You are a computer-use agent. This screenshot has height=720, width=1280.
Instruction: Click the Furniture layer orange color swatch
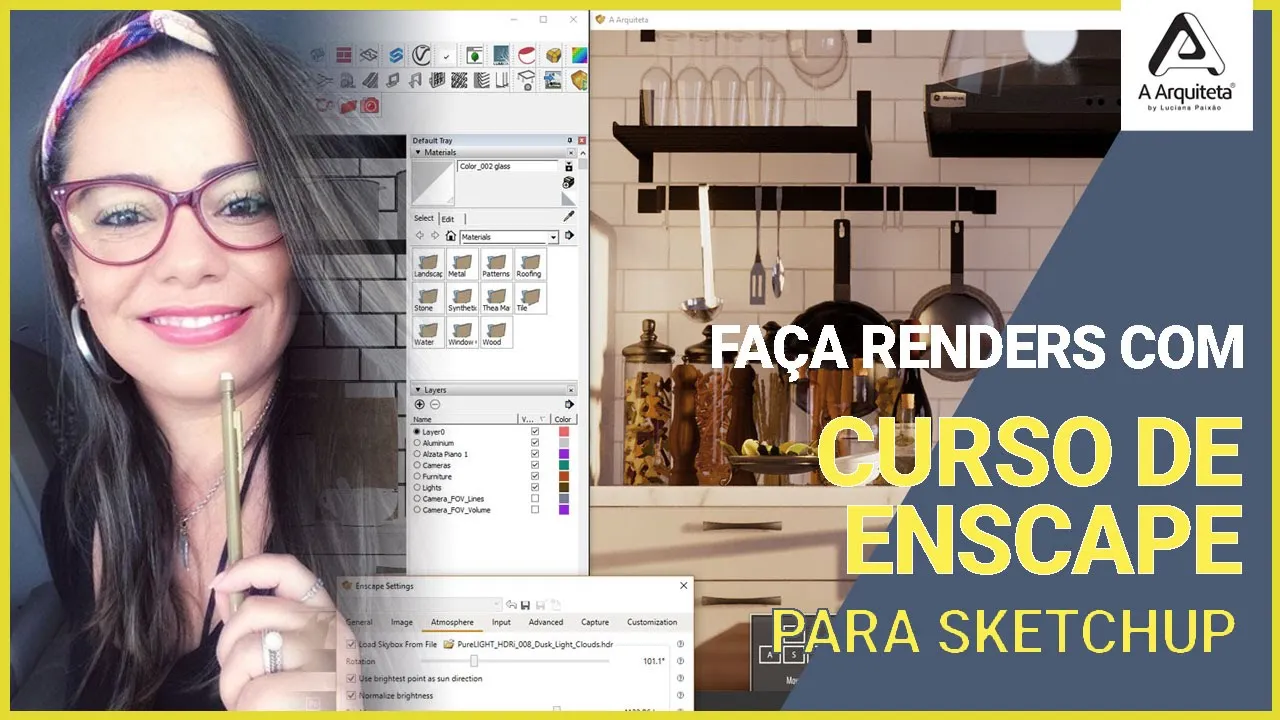click(563, 477)
